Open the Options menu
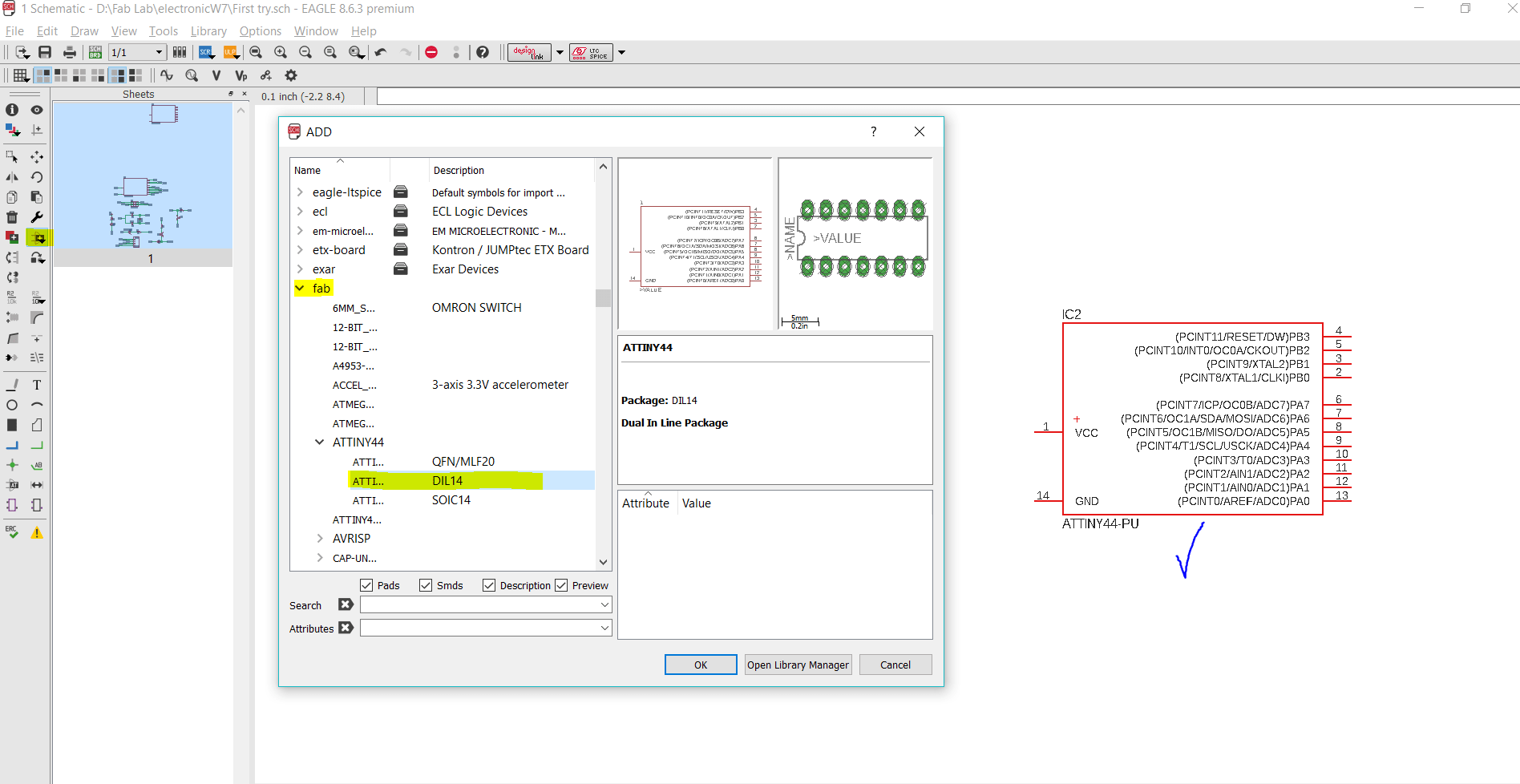1520x784 pixels. pos(261,30)
